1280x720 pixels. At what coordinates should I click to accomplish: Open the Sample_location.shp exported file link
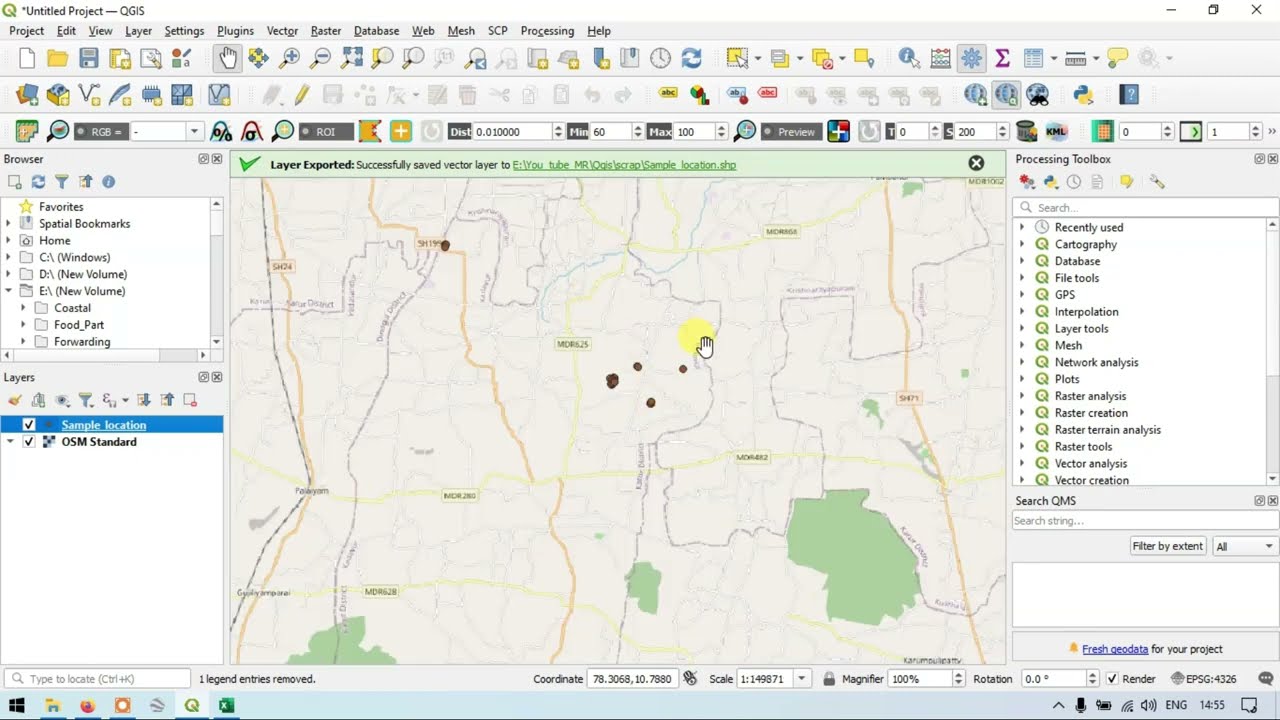pyautogui.click(x=624, y=165)
